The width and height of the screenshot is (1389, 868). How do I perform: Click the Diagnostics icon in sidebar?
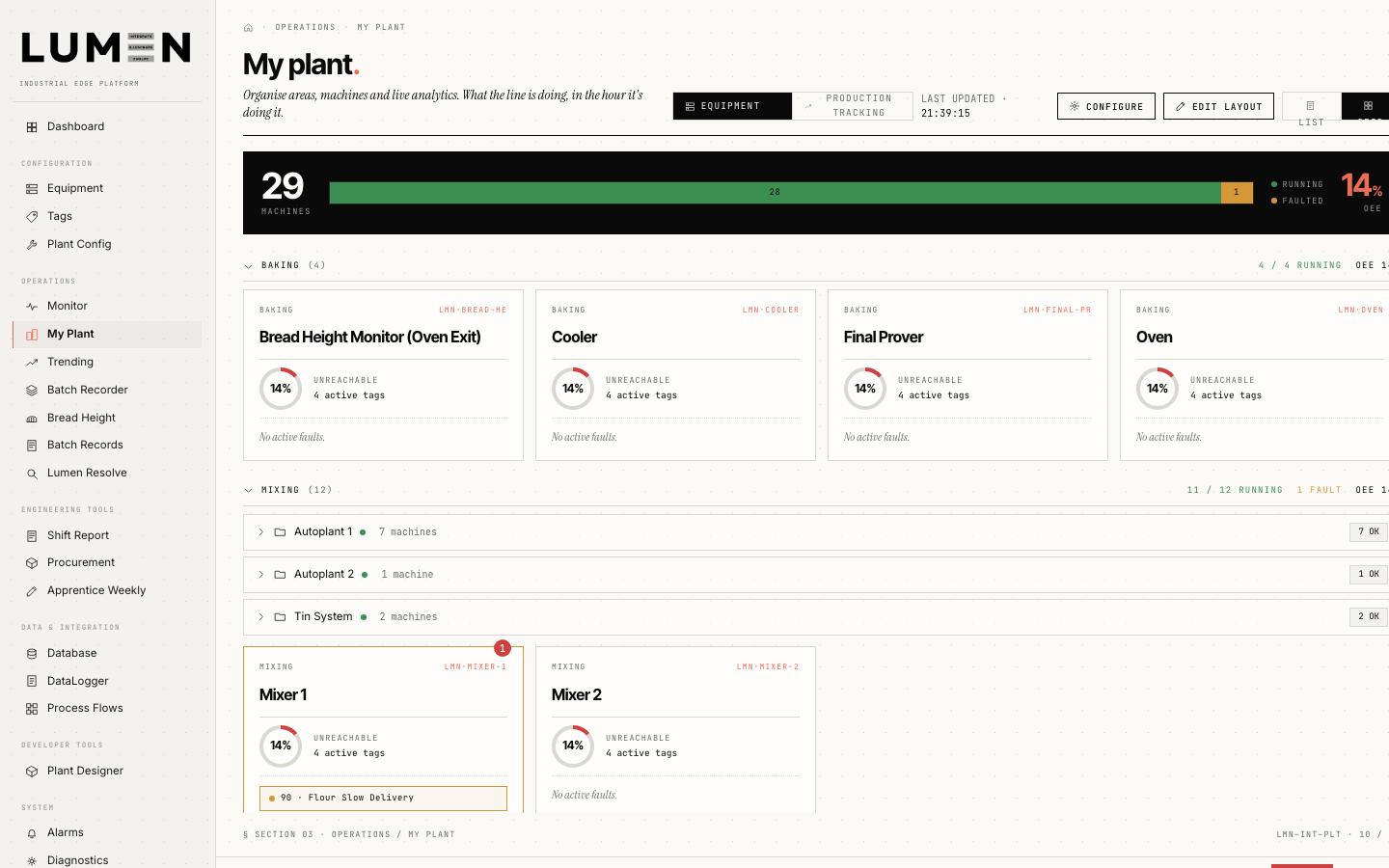click(32, 861)
